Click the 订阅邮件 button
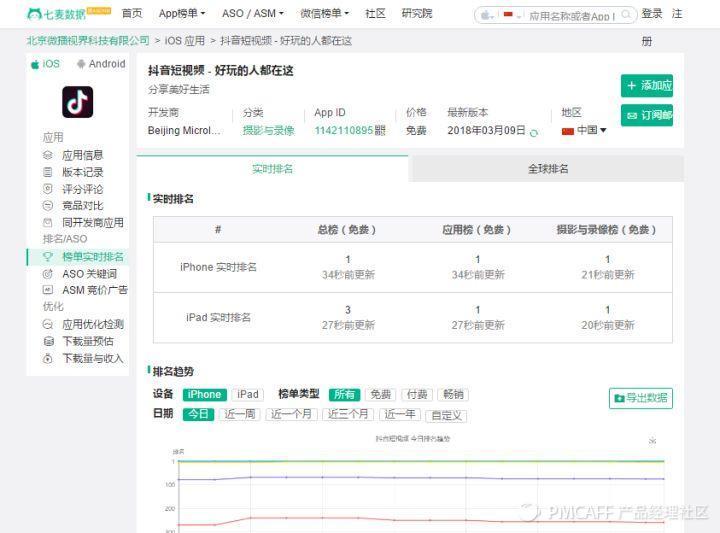The image size is (720, 533). coord(647,115)
